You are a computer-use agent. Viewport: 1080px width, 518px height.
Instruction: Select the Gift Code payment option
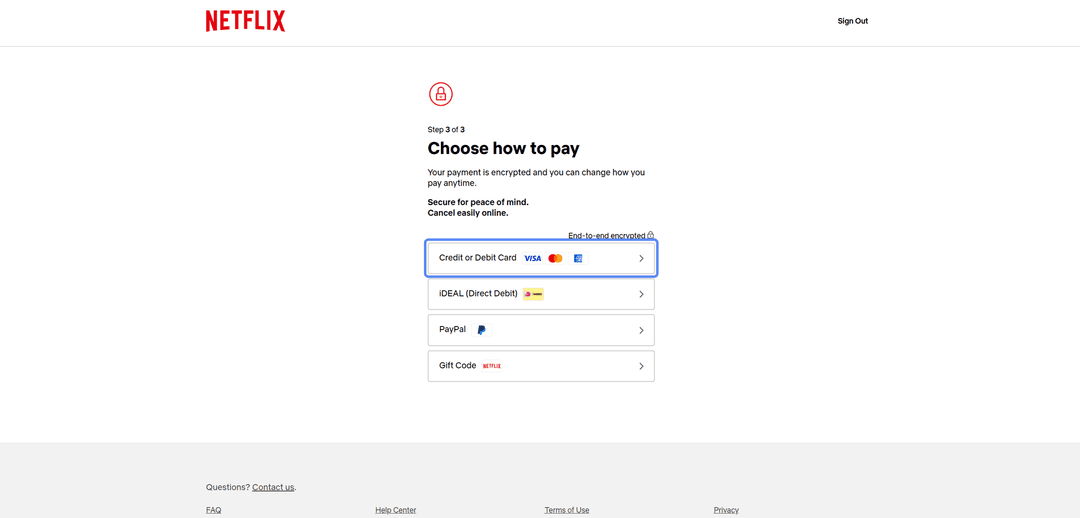coord(541,366)
